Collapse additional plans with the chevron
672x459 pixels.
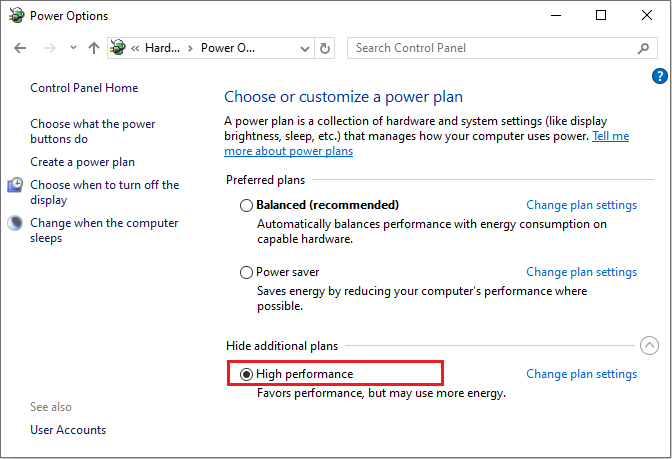(x=649, y=345)
